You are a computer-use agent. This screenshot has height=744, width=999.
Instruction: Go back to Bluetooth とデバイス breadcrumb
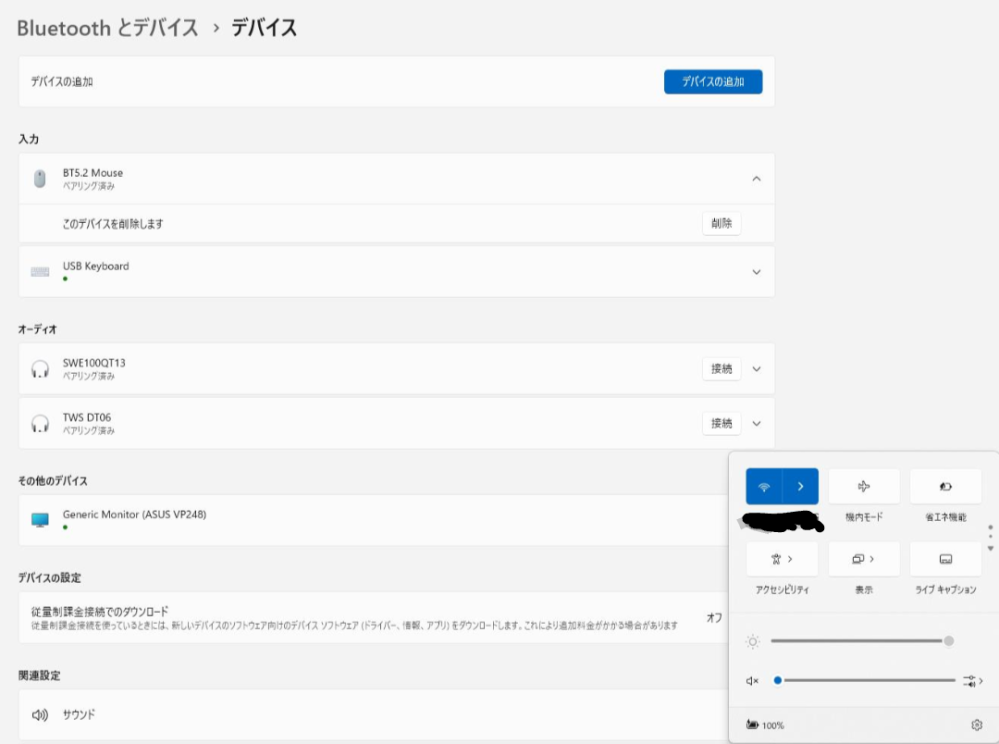click(108, 28)
